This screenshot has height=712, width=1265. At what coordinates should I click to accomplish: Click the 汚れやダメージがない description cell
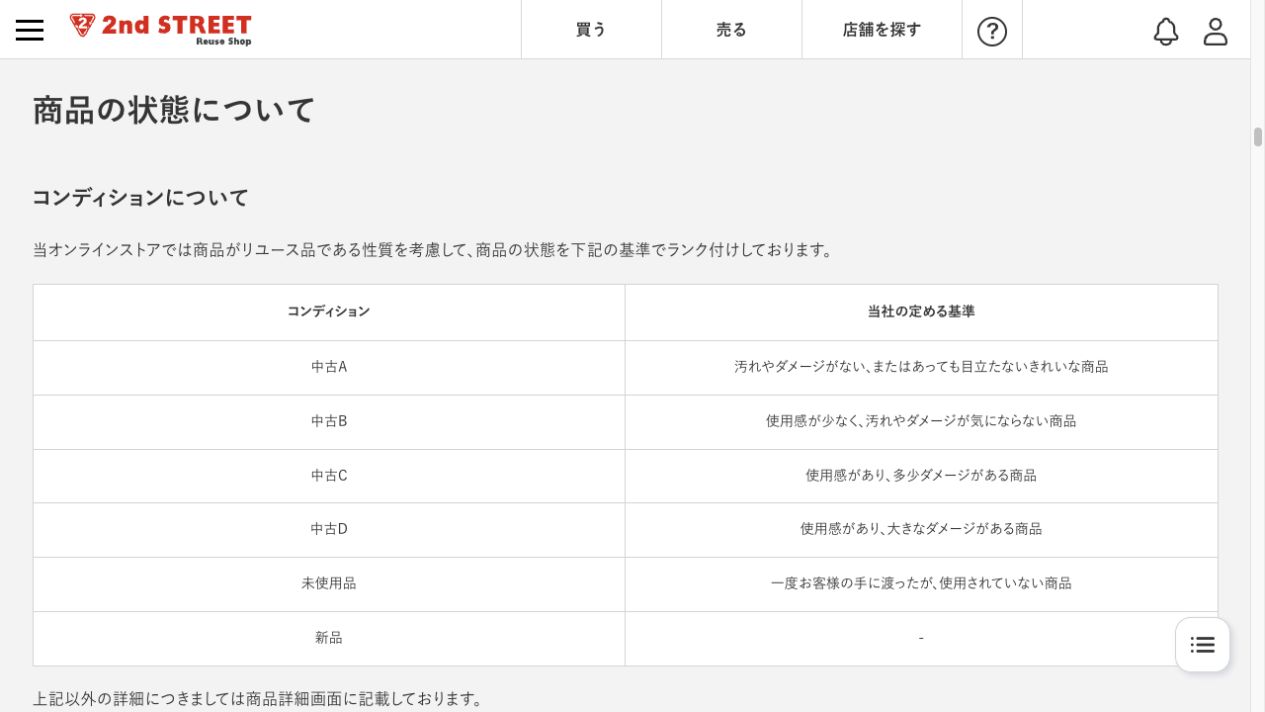(x=921, y=367)
